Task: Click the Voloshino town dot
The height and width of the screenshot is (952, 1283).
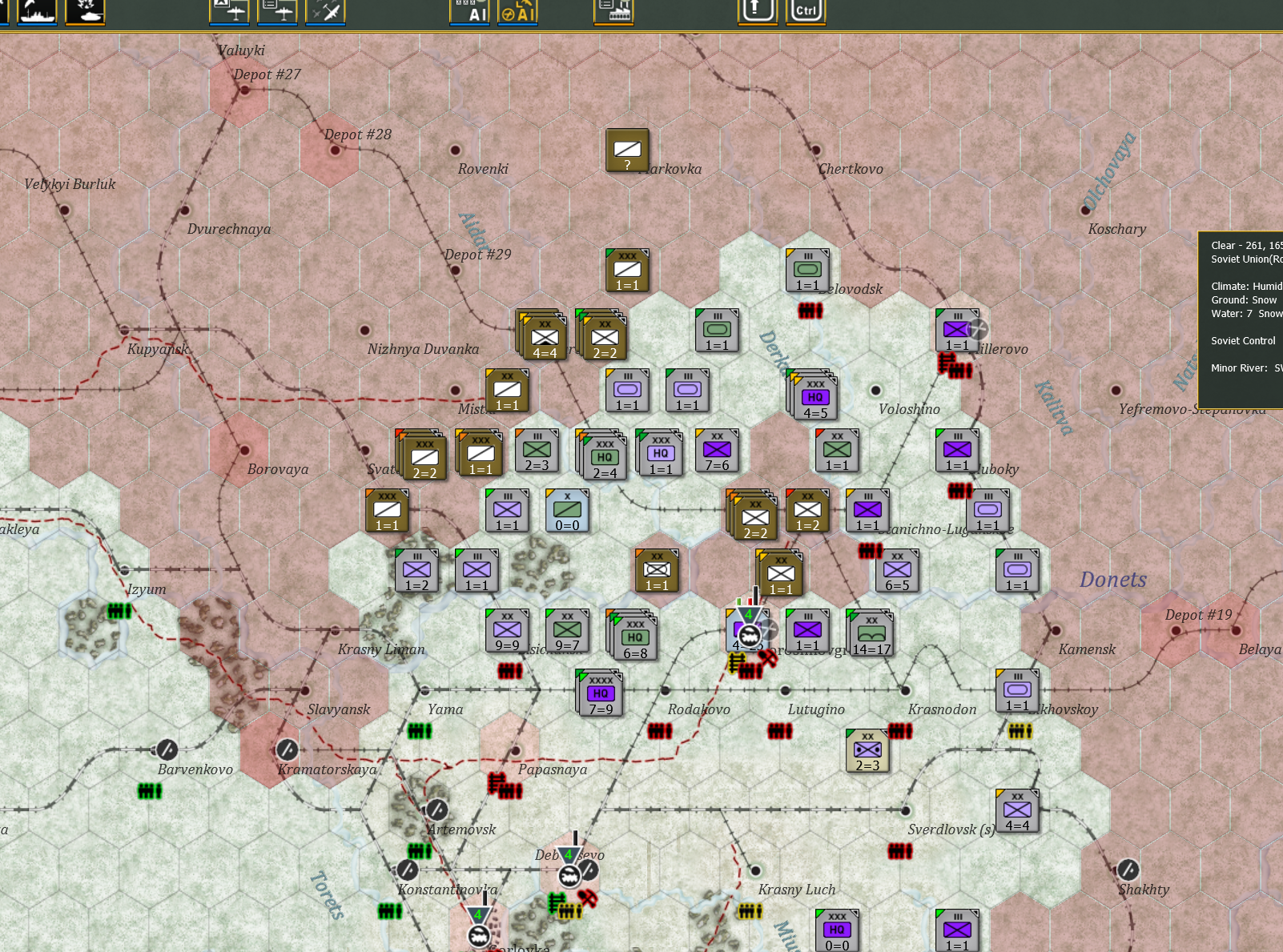Action: 875,390
